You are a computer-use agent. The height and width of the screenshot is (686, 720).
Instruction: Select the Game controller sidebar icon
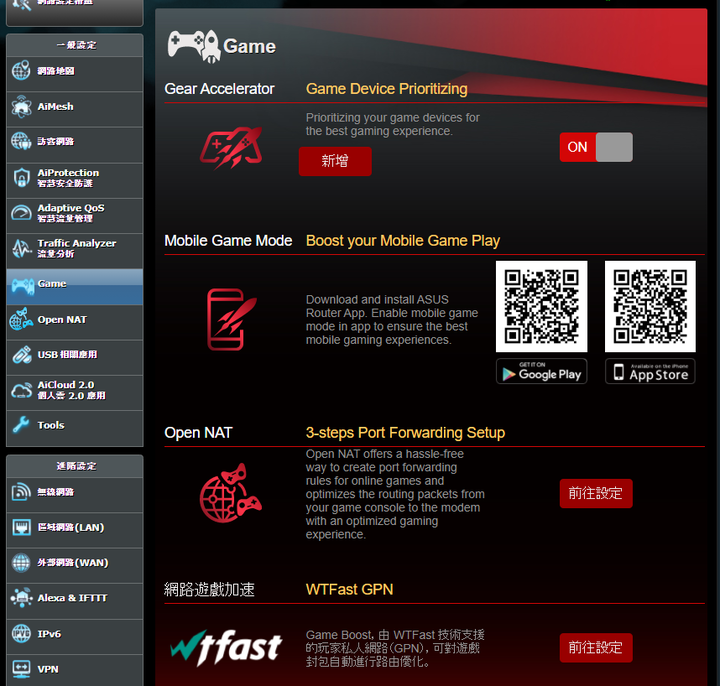22,286
